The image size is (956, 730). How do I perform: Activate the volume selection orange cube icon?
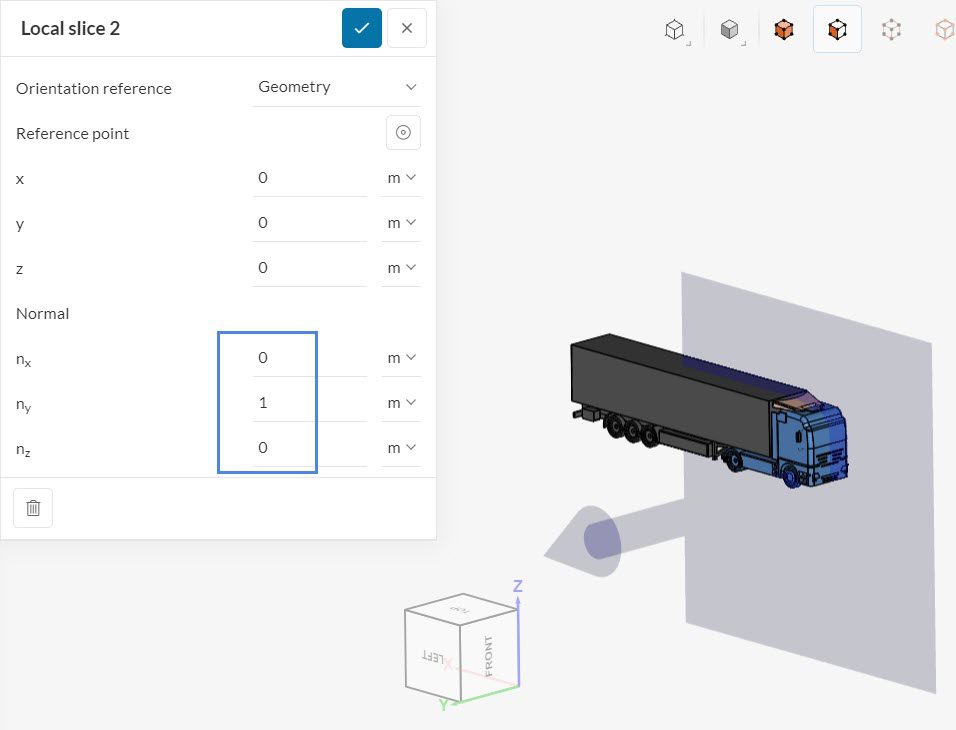(784, 31)
